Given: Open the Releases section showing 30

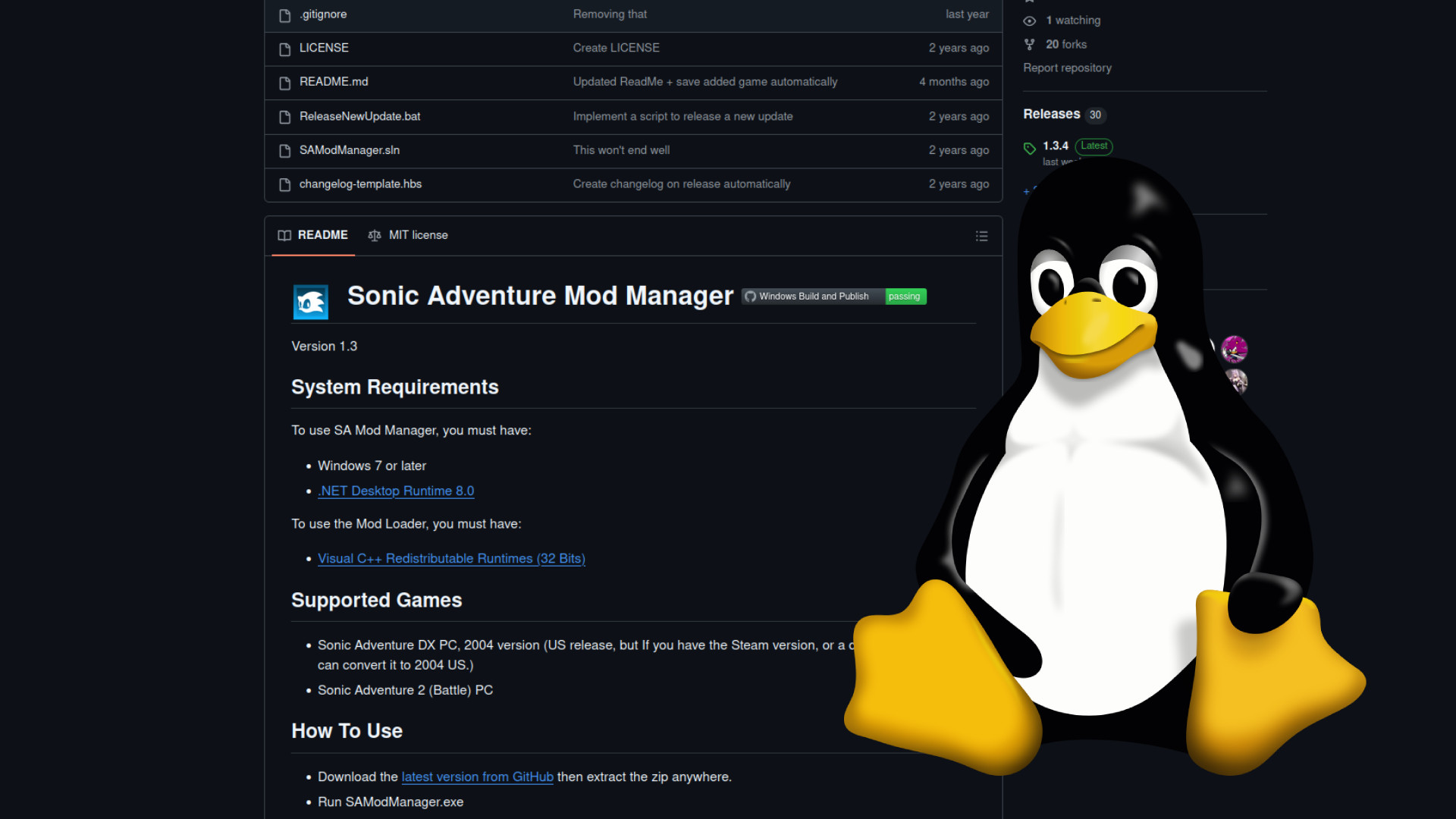Looking at the screenshot, I should tap(1051, 115).
